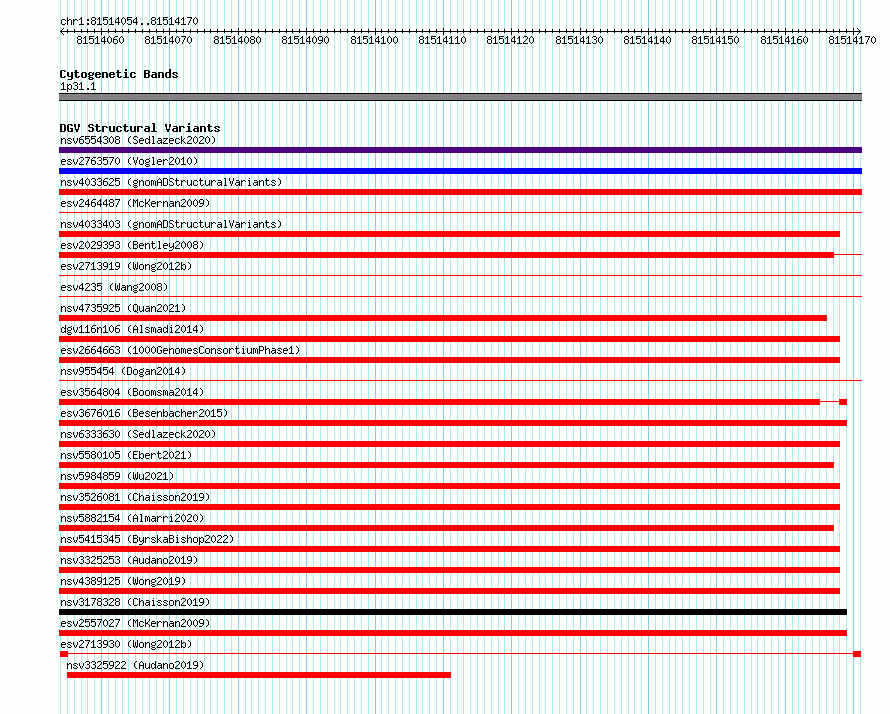The image size is (890, 714).
Task: Click the esv2763570 (Vogler2010) label
Action: 129,161
